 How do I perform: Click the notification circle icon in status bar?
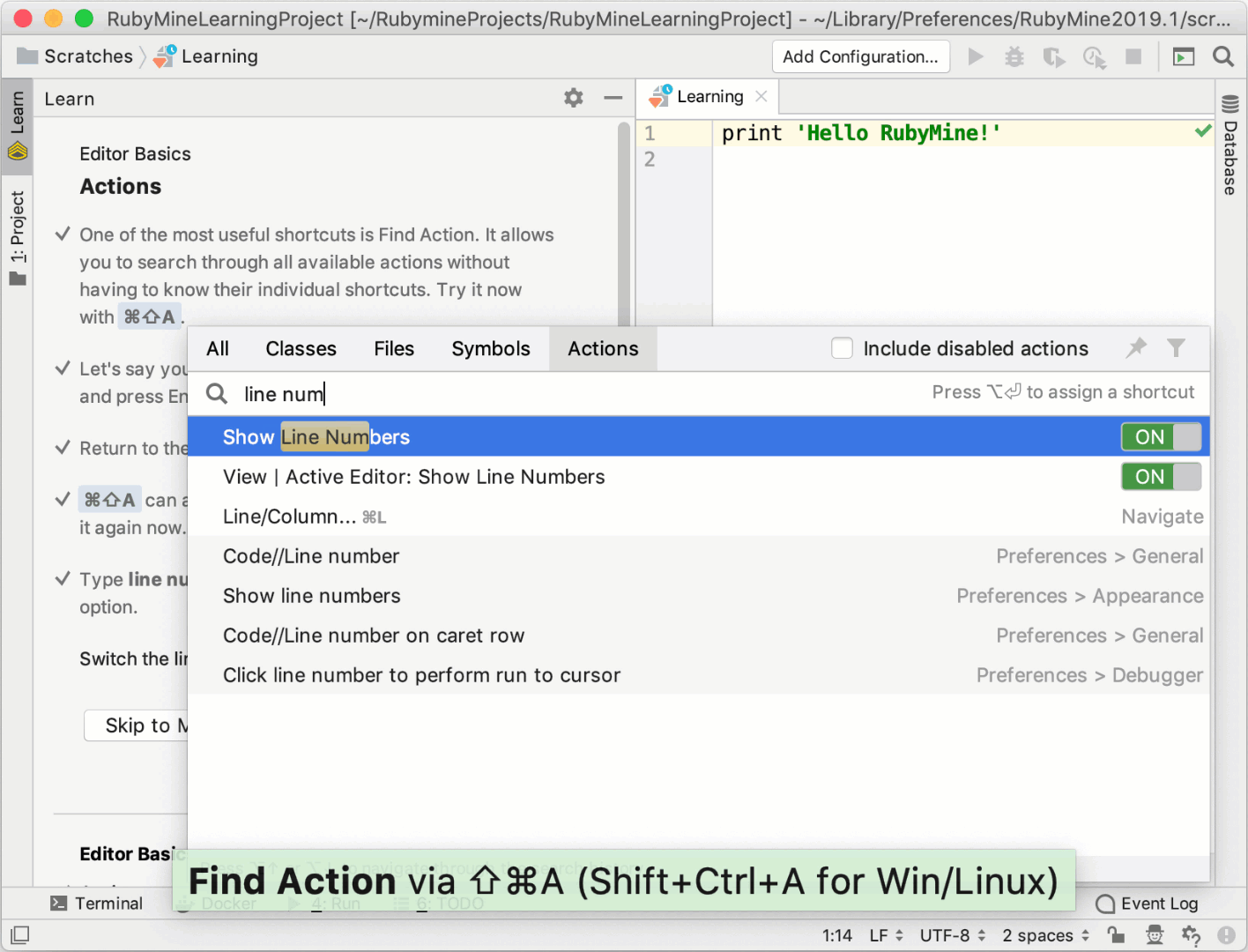[1226, 935]
